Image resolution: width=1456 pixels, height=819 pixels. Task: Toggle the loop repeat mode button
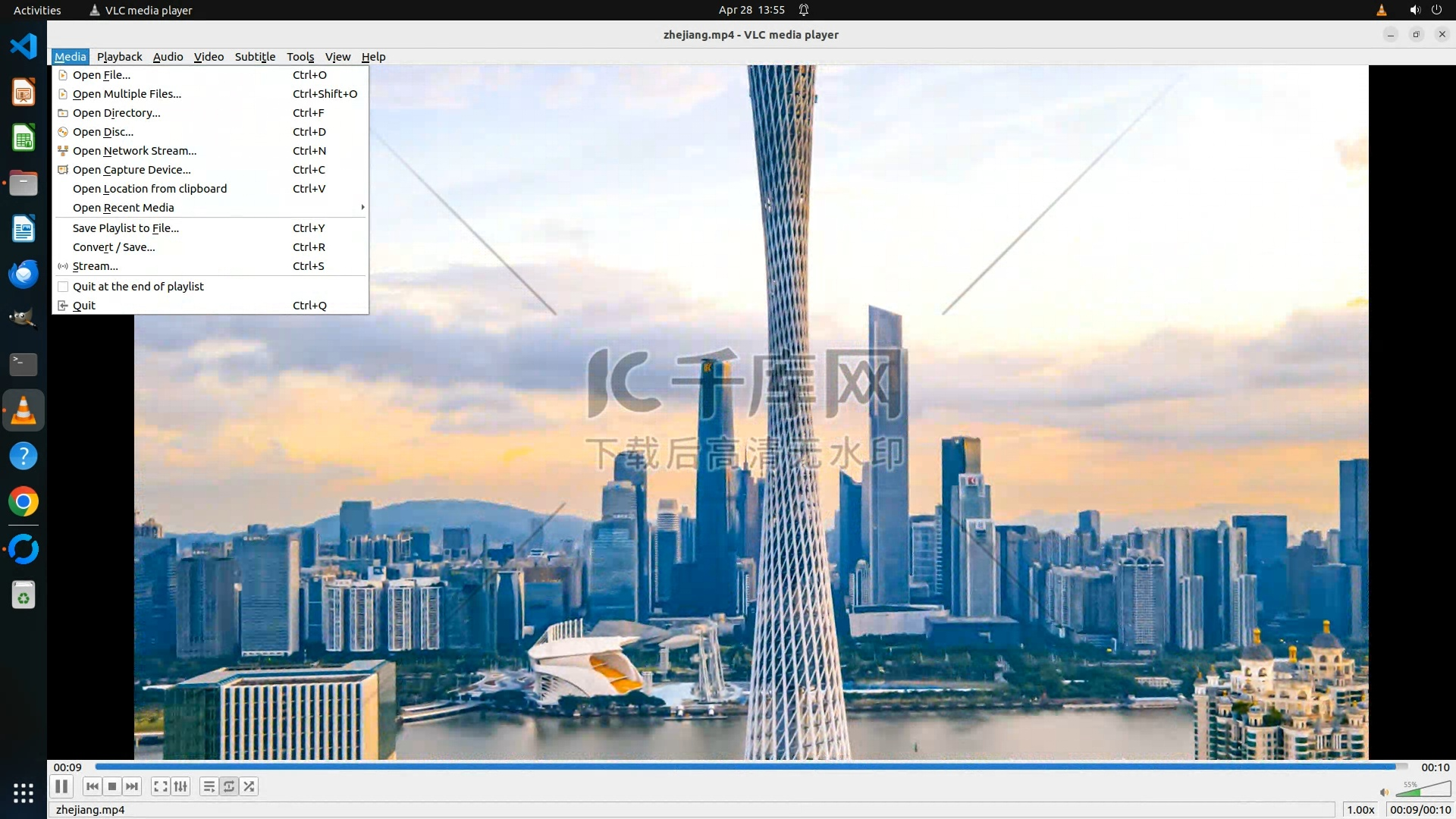(x=229, y=786)
